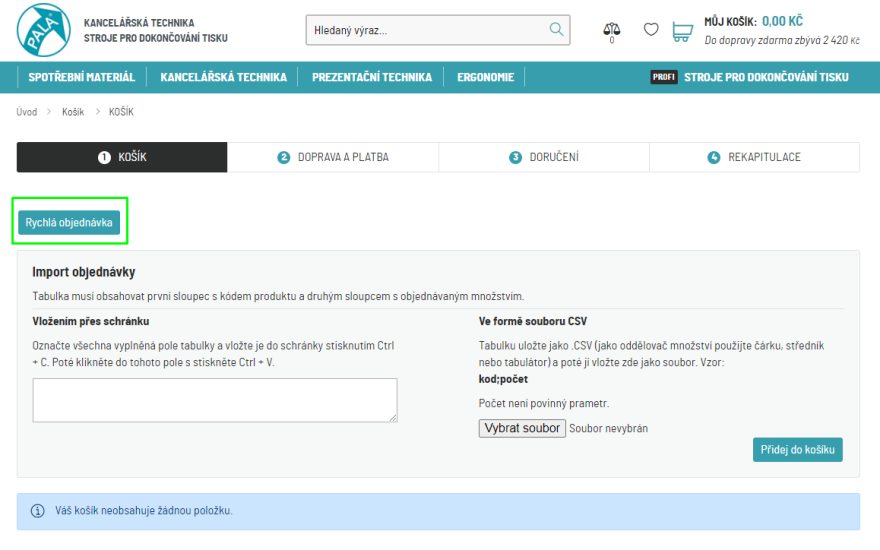Select the KOŠÍK step tab

pyautogui.click(x=122, y=157)
